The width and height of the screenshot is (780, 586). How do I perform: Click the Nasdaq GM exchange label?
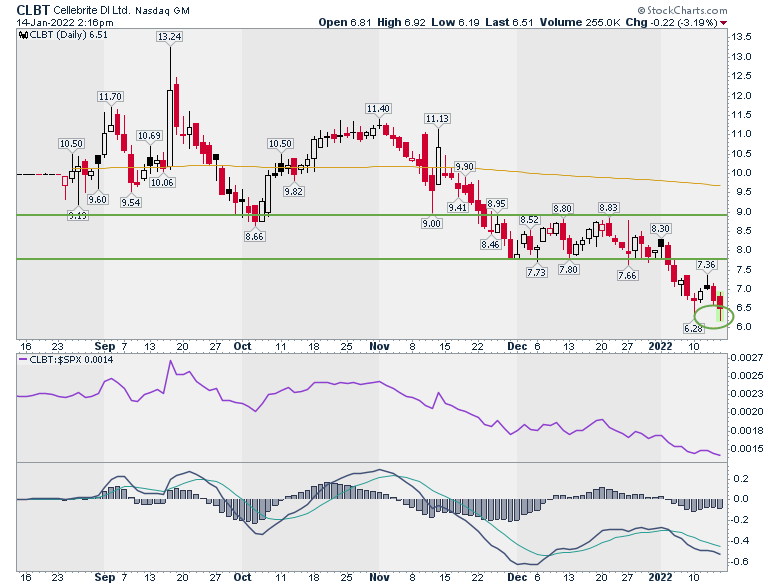click(162, 10)
